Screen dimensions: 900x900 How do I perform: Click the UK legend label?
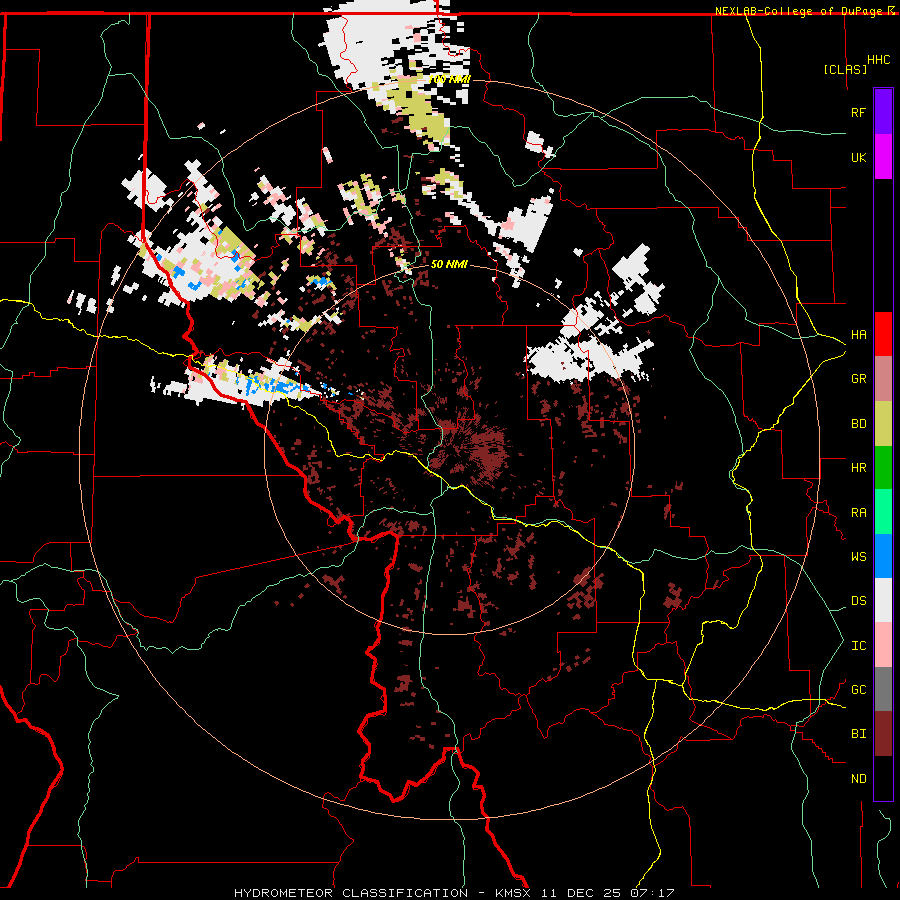tap(858, 157)
